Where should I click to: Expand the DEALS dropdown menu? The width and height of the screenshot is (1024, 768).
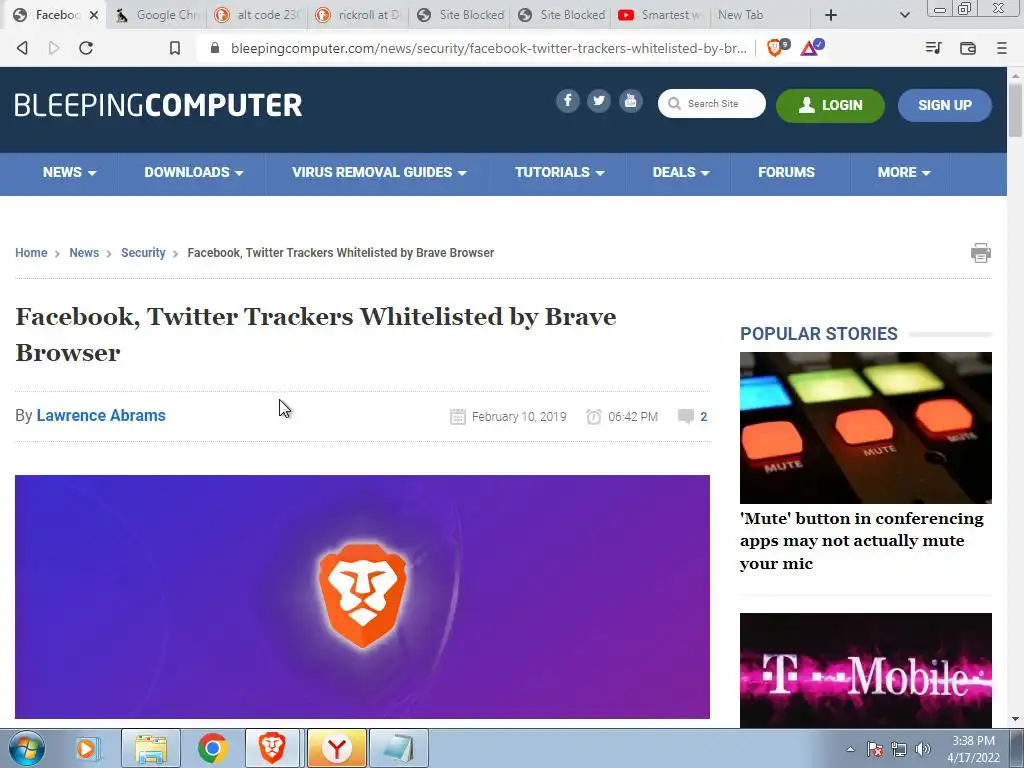(x=680, y=172)
